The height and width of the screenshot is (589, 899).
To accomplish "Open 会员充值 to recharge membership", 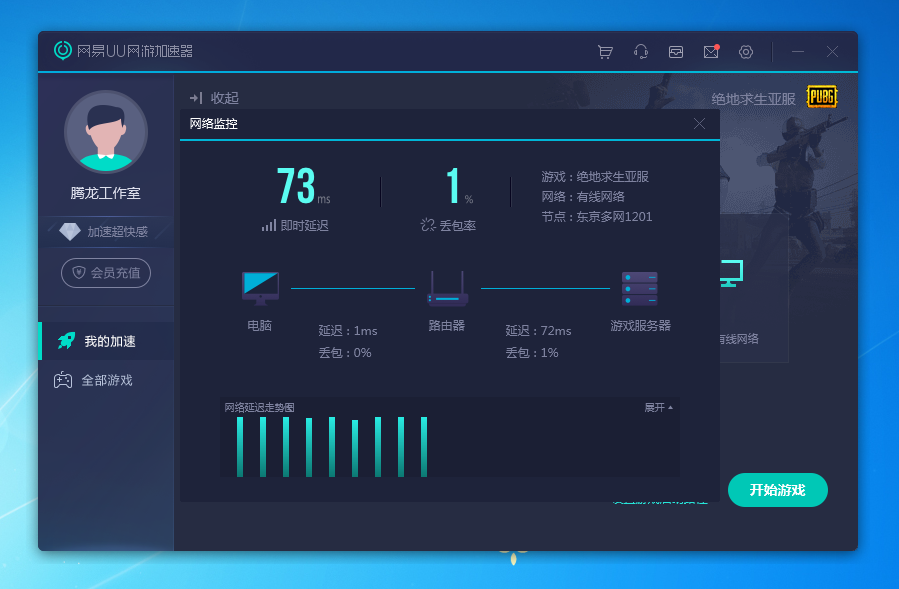I will (107, 272).
